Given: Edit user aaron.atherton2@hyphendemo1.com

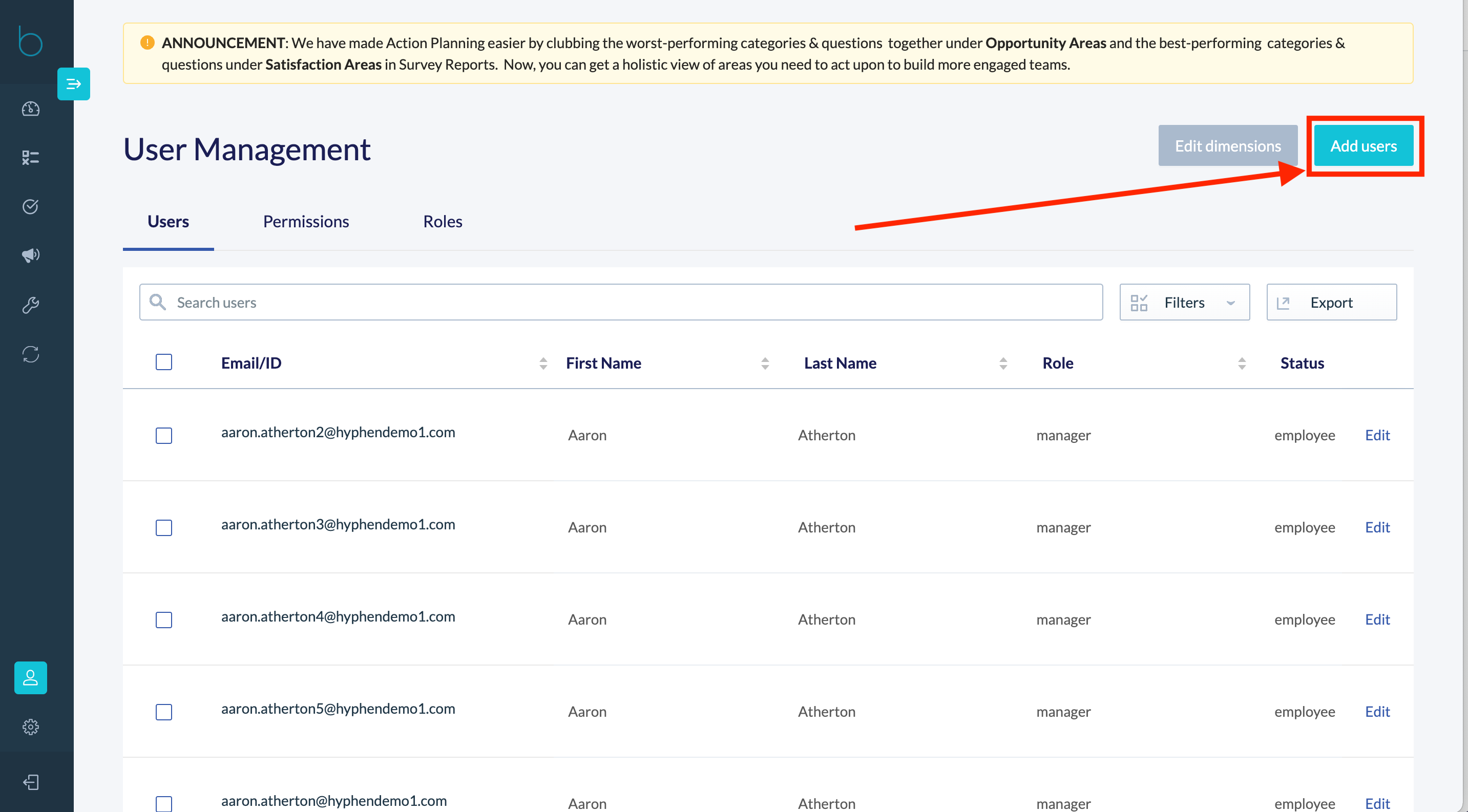Looking at the screenshot, I should click(x=1377, y=435).
